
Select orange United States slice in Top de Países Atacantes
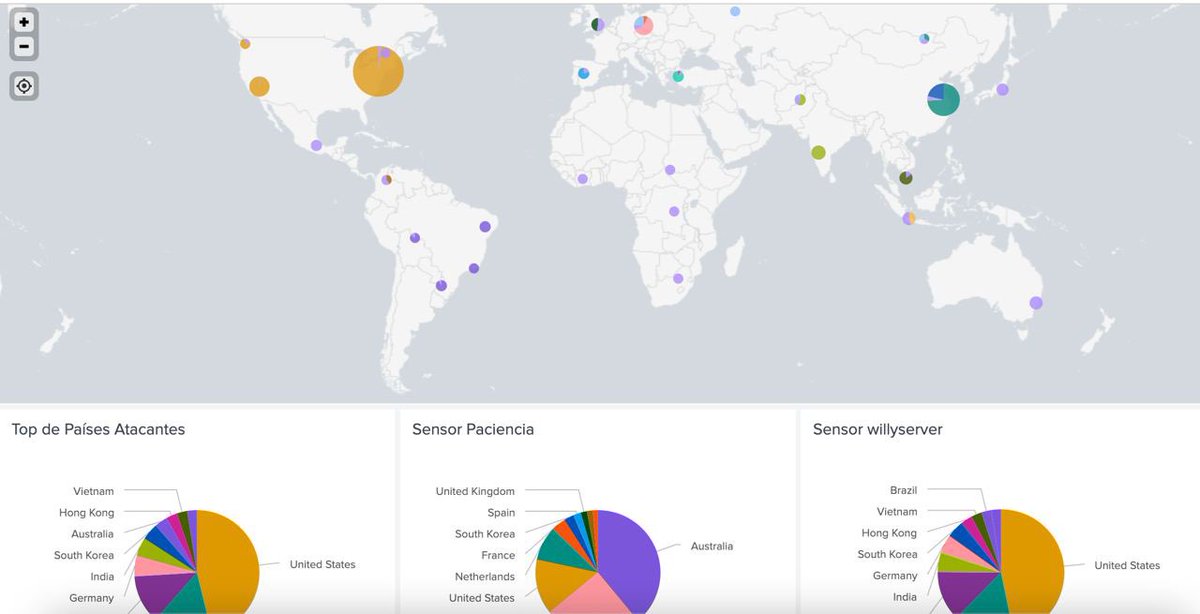coord(230,560)
